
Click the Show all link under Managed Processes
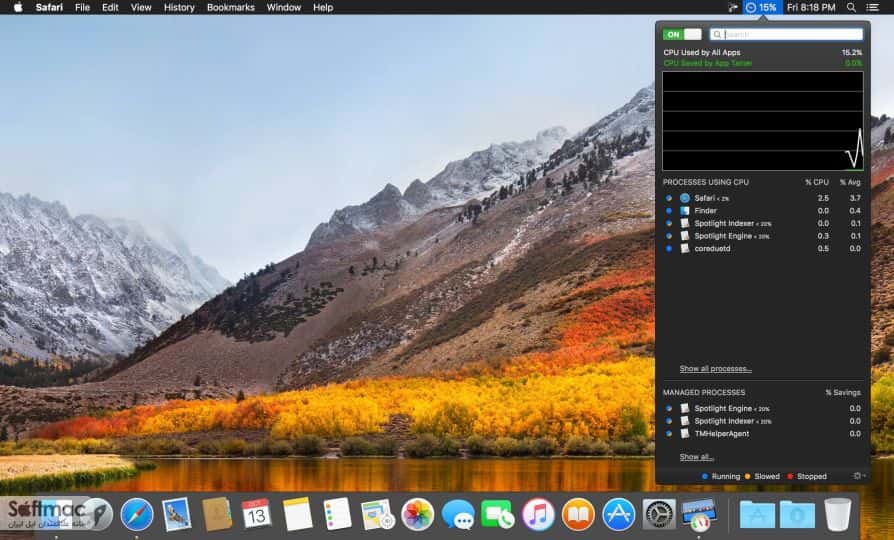point(696,457)
